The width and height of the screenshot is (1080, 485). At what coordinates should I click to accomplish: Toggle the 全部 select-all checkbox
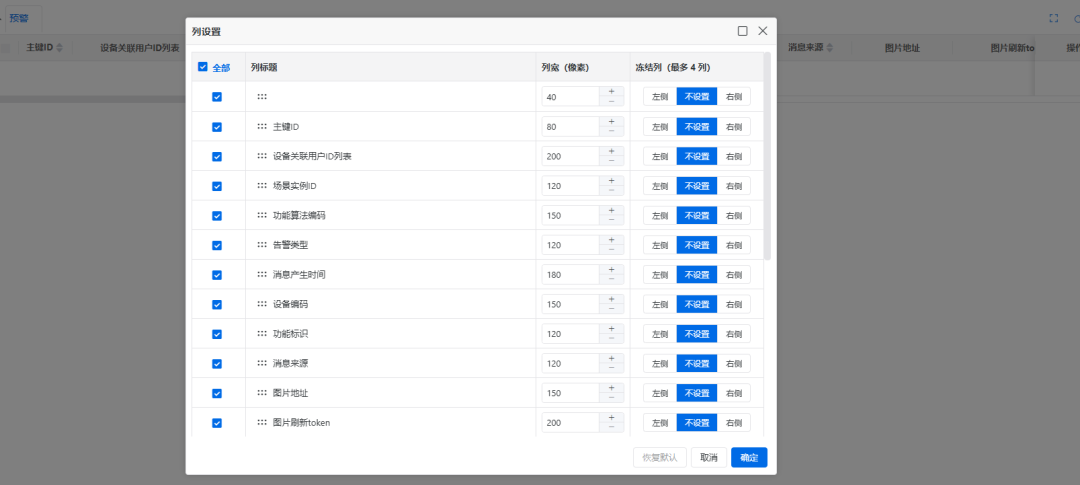point(202,68)
